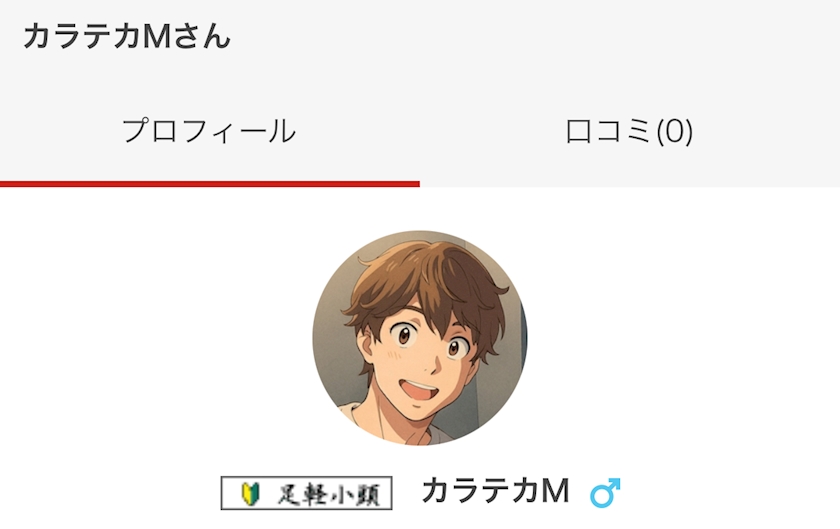Click the avatar character's smiling face

423,359
